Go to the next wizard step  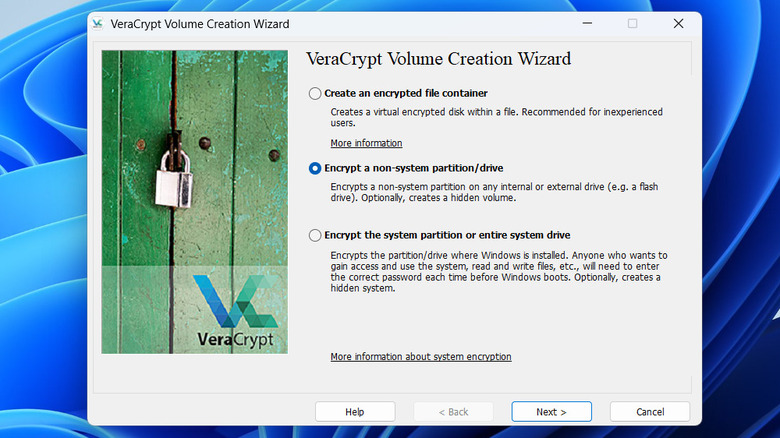click(552, 412)
